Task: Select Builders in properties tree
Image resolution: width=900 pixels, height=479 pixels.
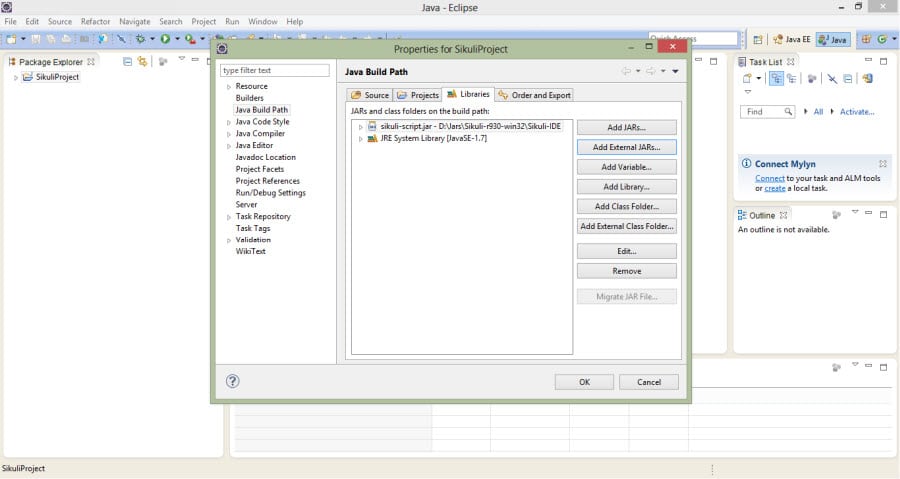Action: (x=250, y=98)
